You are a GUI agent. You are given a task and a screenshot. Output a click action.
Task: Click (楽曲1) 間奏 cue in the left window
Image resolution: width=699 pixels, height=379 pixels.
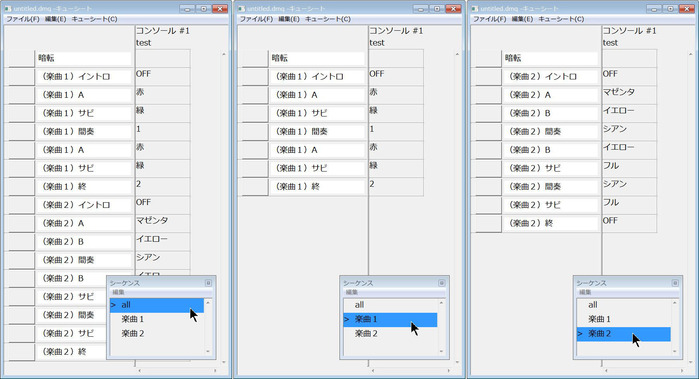[x=84, y=132]
